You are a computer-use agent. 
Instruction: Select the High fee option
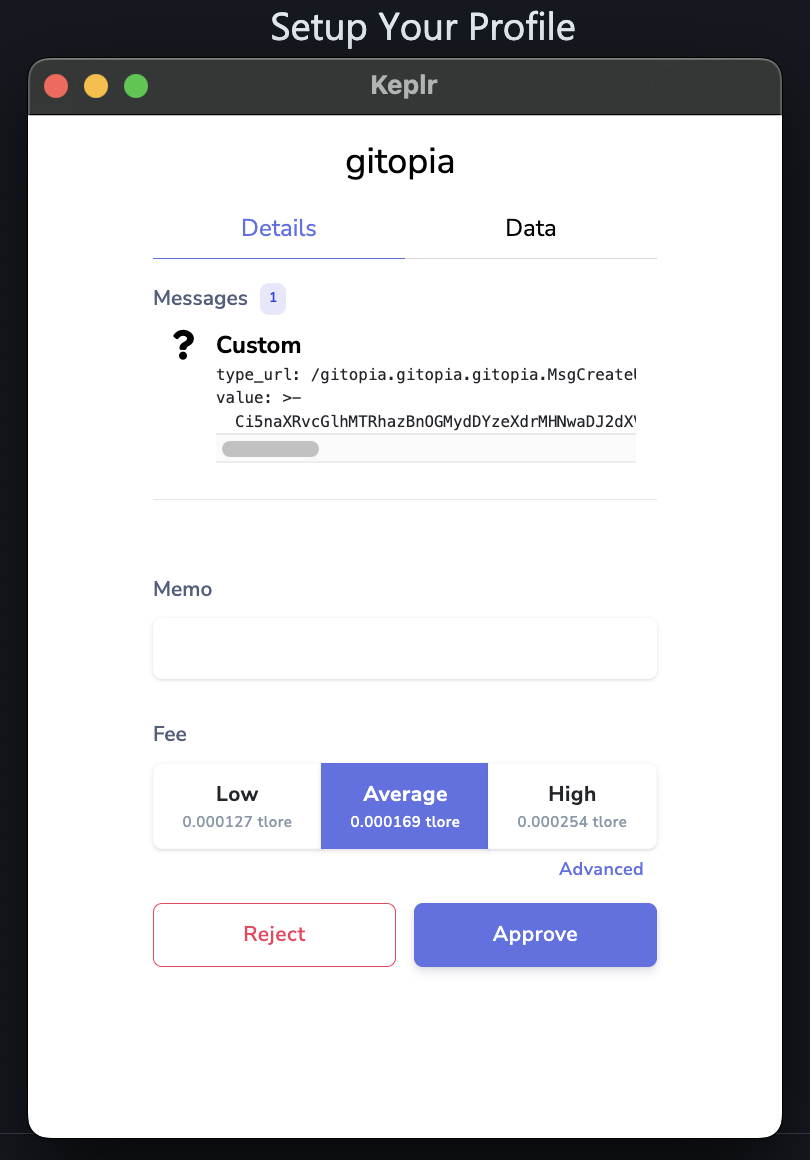click(x=572, y=806)
